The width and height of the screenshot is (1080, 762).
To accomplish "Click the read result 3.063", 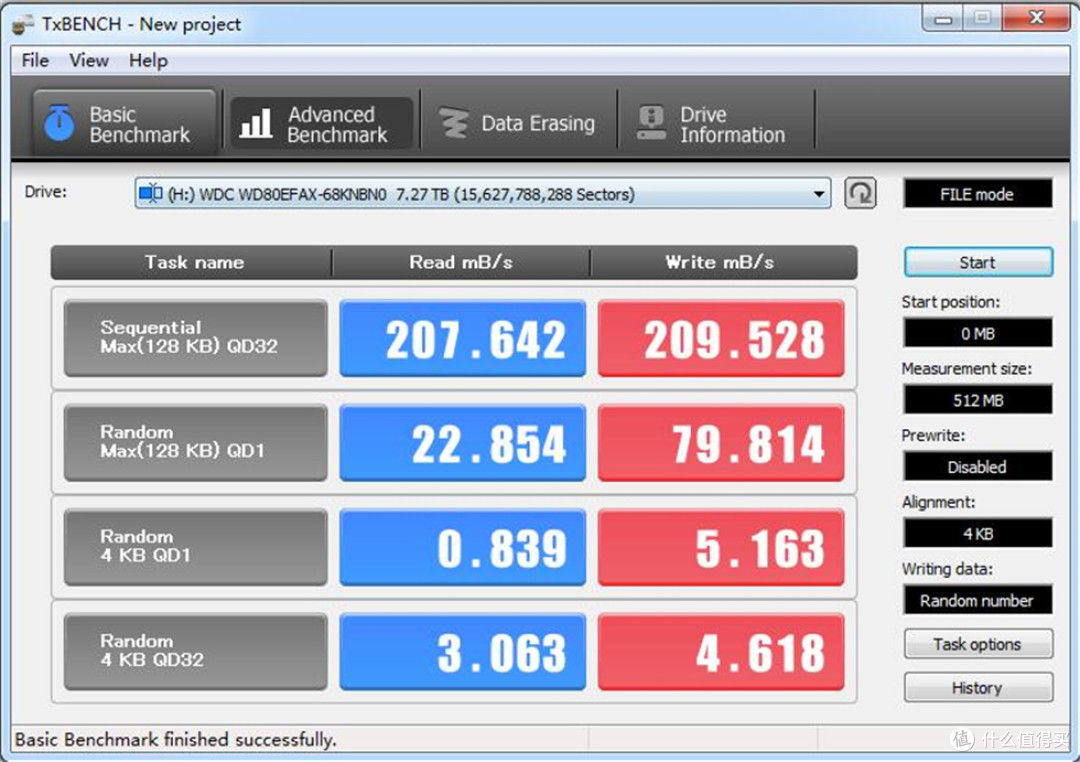I will [462, 652].
